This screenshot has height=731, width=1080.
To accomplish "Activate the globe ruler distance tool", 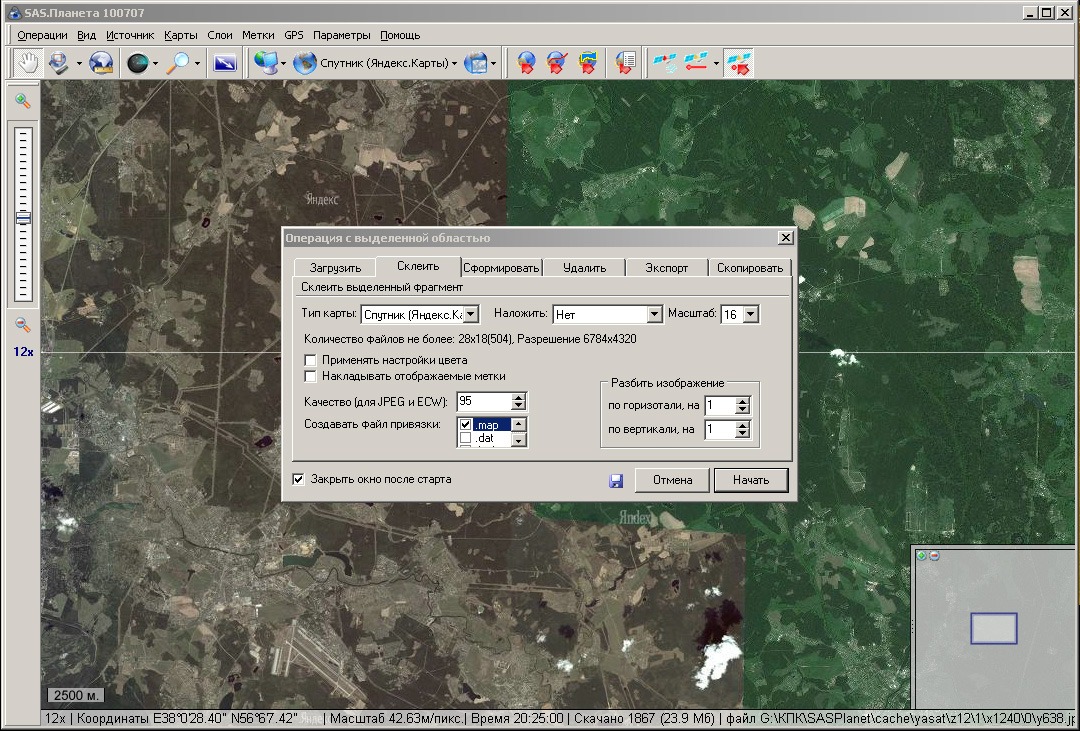I will [x=101, y=63].
